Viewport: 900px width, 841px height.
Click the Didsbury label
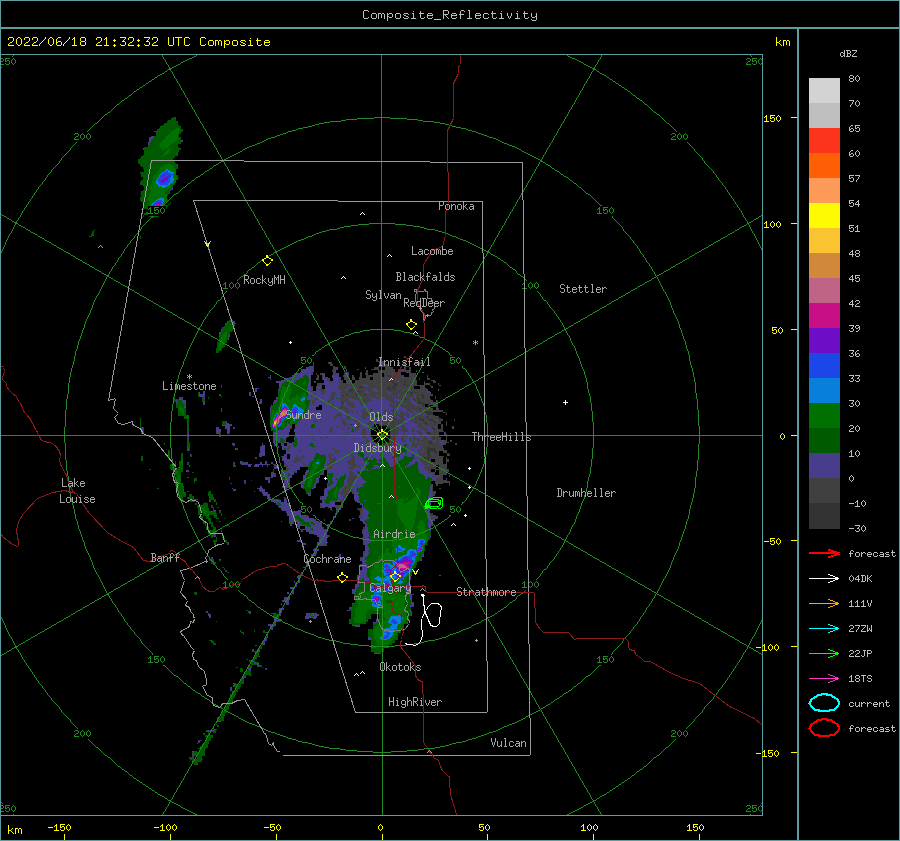coord(377,448)
